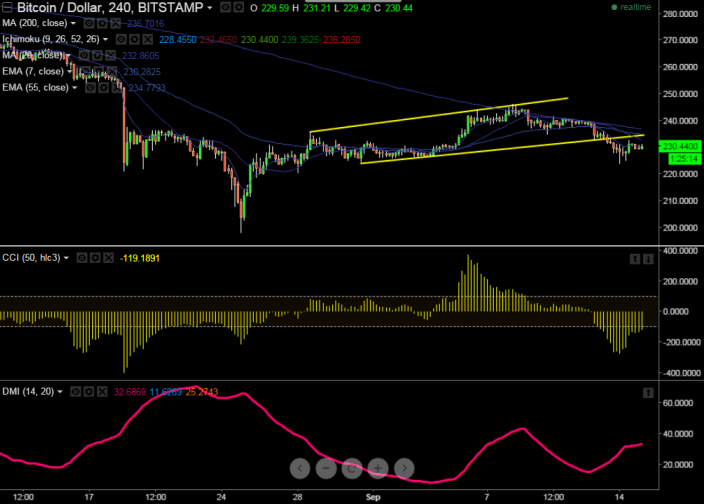
Task: Select the Ichimoku (9, 26, 52, 26) title
Action: (x=51, y=39)
